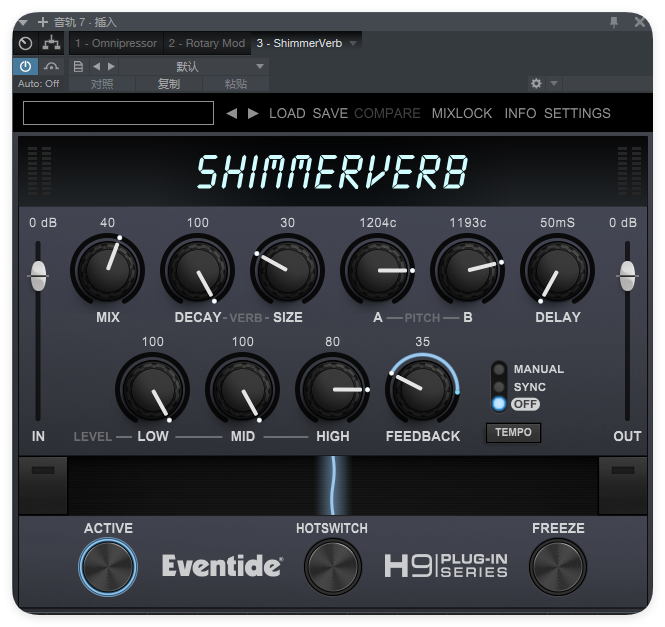Click the ribbon strip glowing marker

333,486
